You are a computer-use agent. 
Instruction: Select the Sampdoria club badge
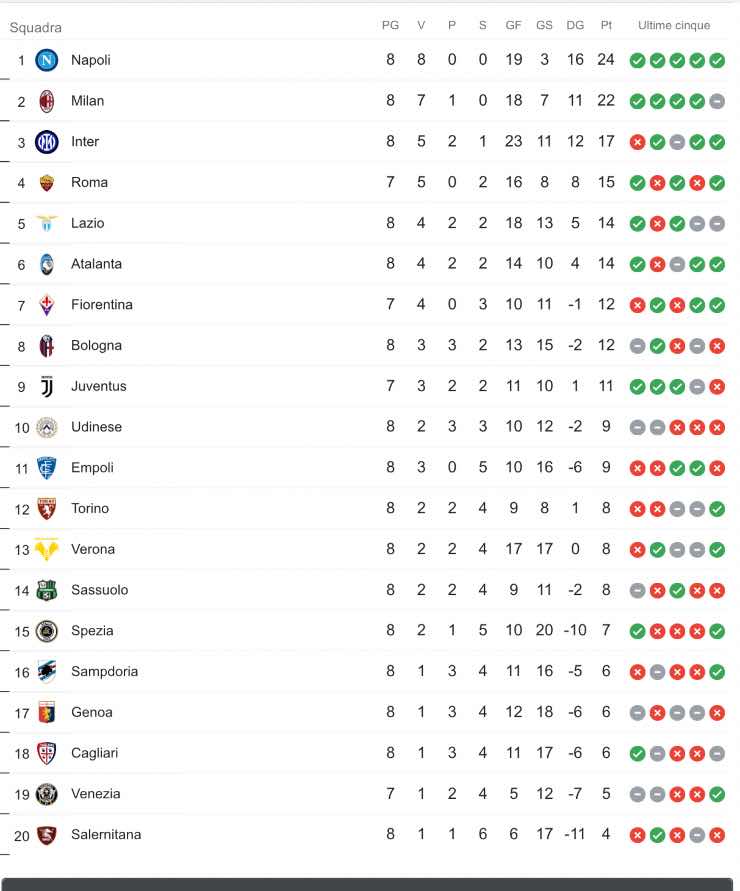[47, 672]
